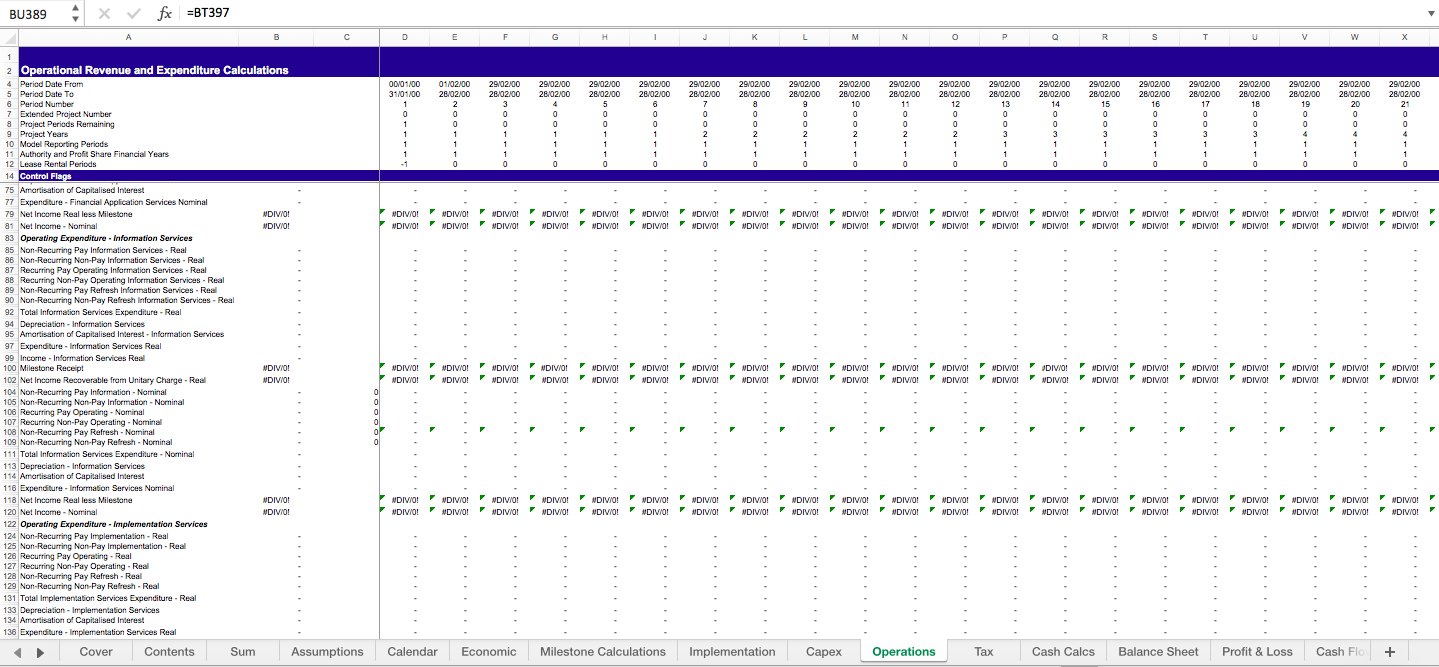Select the Control Flags header row
This screenshot has height=667, width=1439.
click(728, 176)
